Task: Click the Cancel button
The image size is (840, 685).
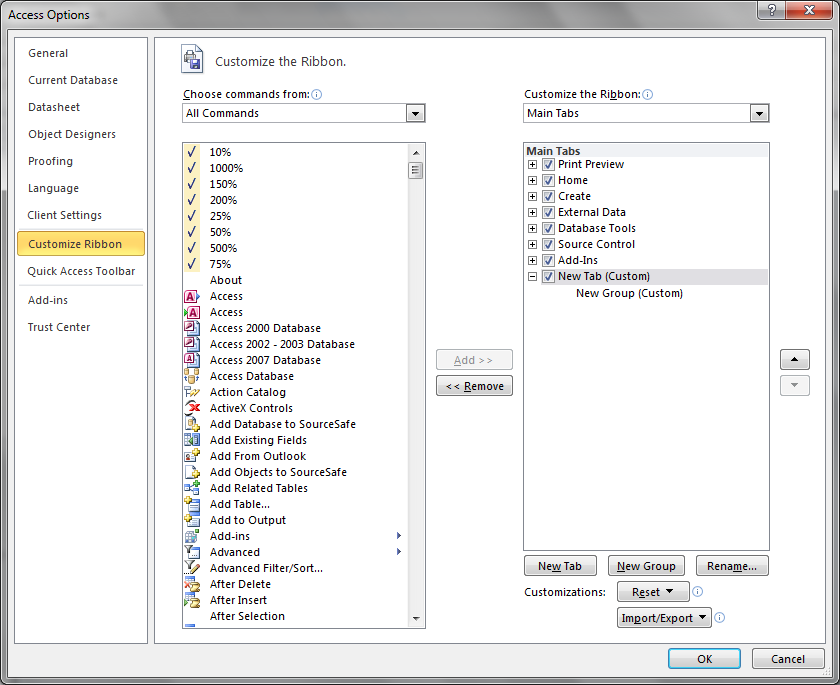Action: 788,659
